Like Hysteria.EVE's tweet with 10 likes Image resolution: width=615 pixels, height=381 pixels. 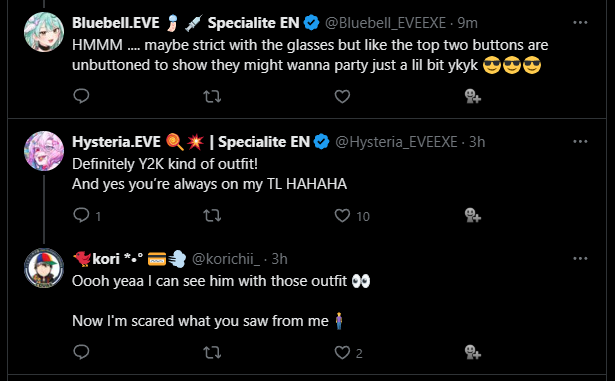(342, 215)
